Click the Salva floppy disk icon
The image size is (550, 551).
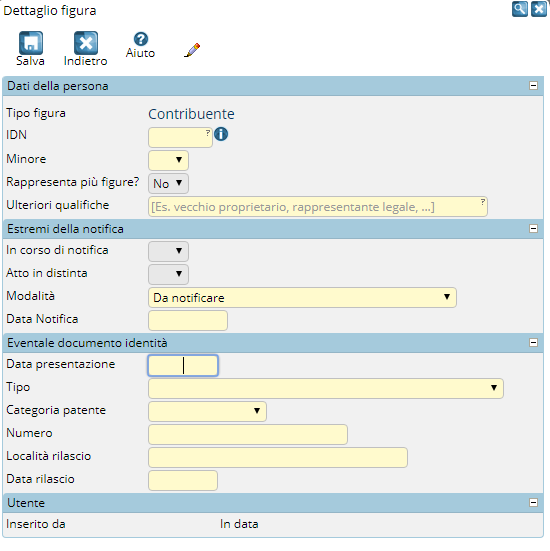(31, 43)
